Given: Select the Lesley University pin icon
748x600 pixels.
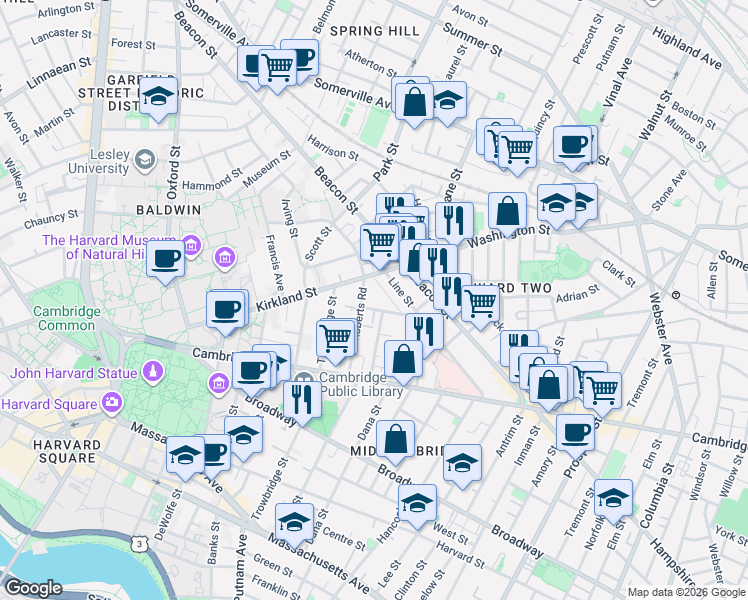Looking at the screenshot, I should 145,160.
